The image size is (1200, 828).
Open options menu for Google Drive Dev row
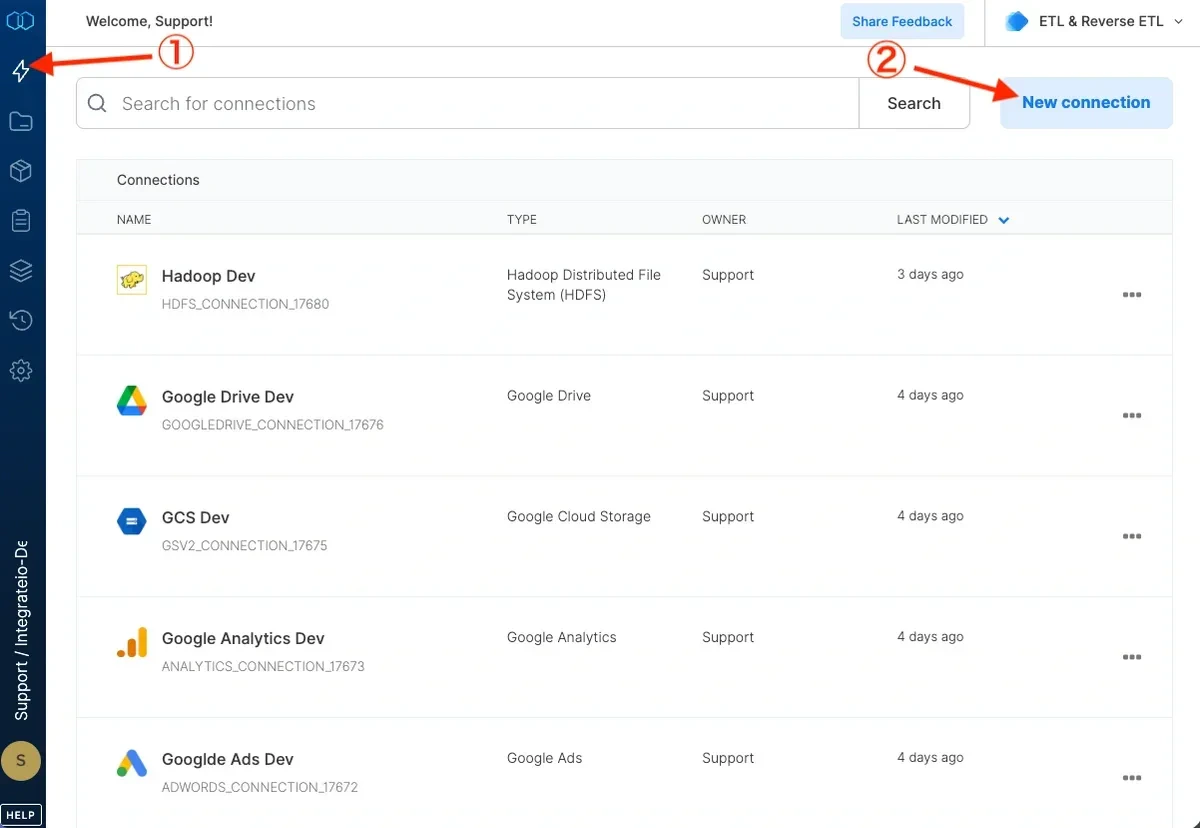(x=1132, y=416)
